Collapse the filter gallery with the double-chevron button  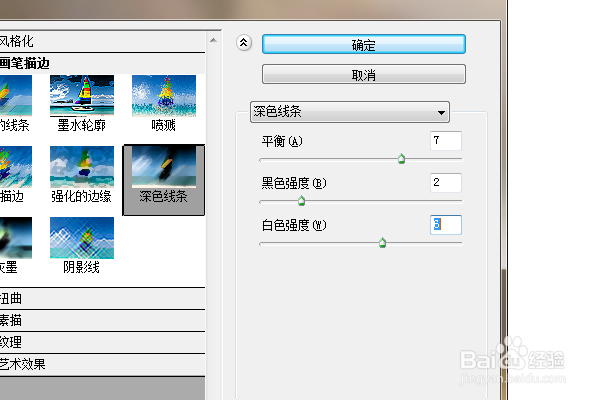(244, 43)
